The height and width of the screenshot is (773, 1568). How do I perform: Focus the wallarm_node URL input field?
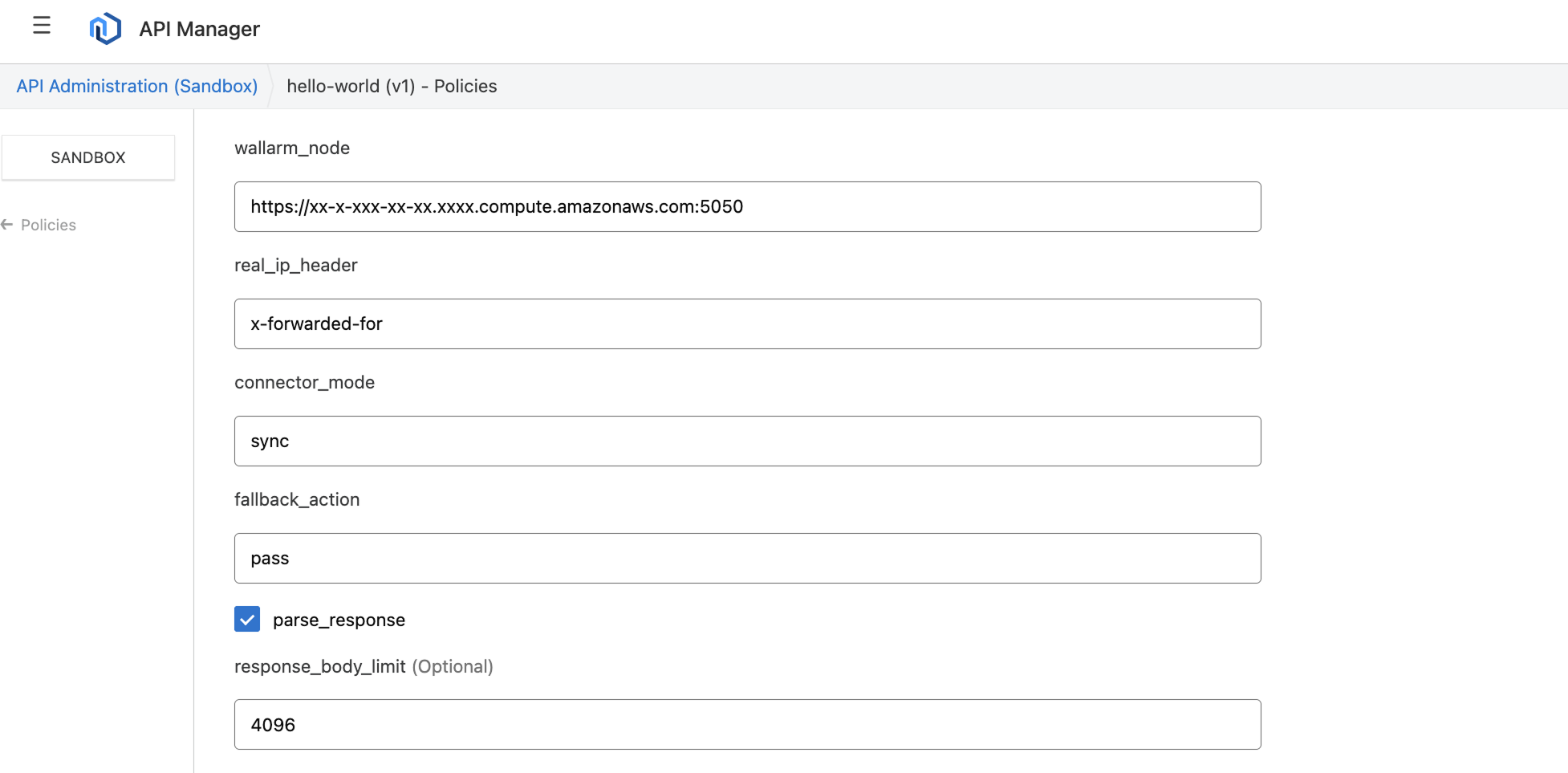click(x=747, y=207)
